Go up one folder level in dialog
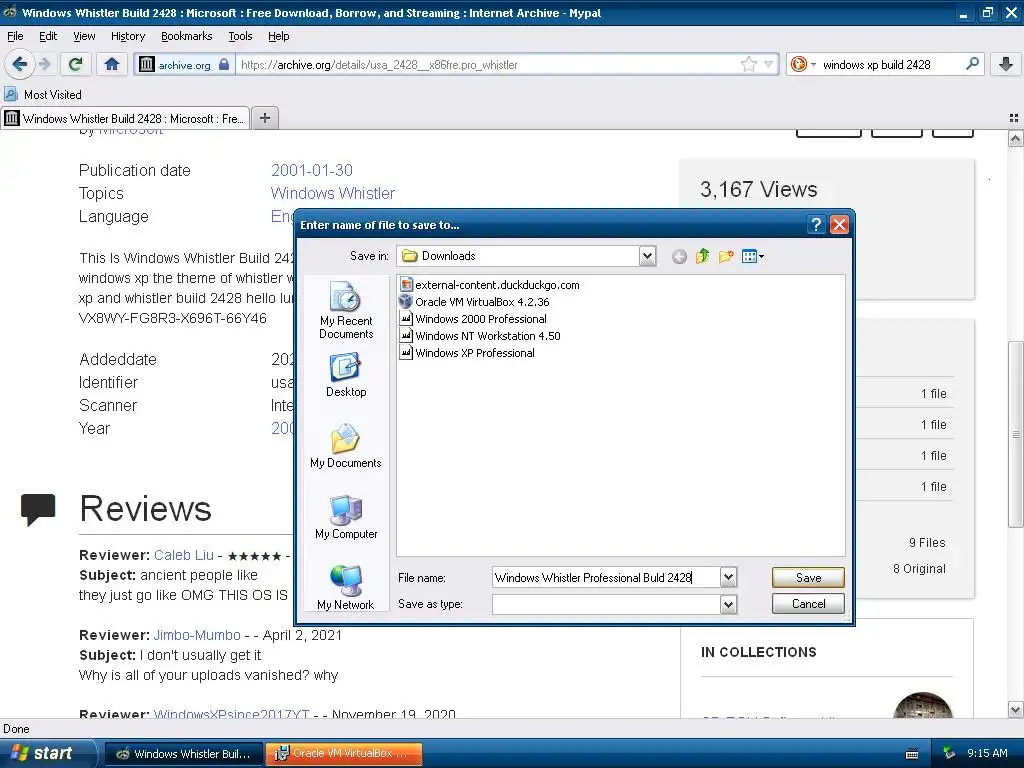This screenshot has width=1024, height=768. (703, 256)
